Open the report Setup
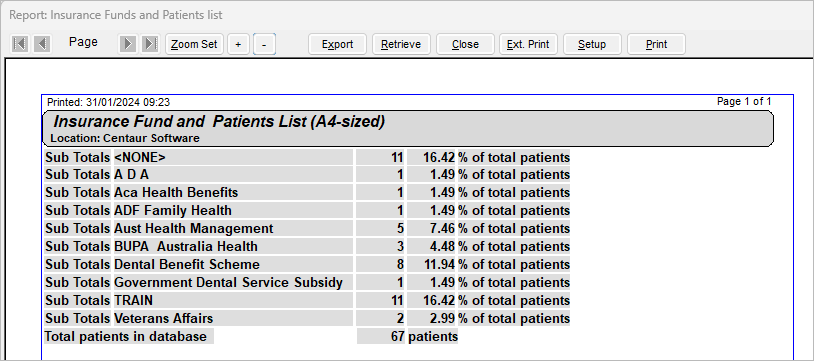Image resolution: width=814 pixels, height=361 pixels. coord(592,44)
